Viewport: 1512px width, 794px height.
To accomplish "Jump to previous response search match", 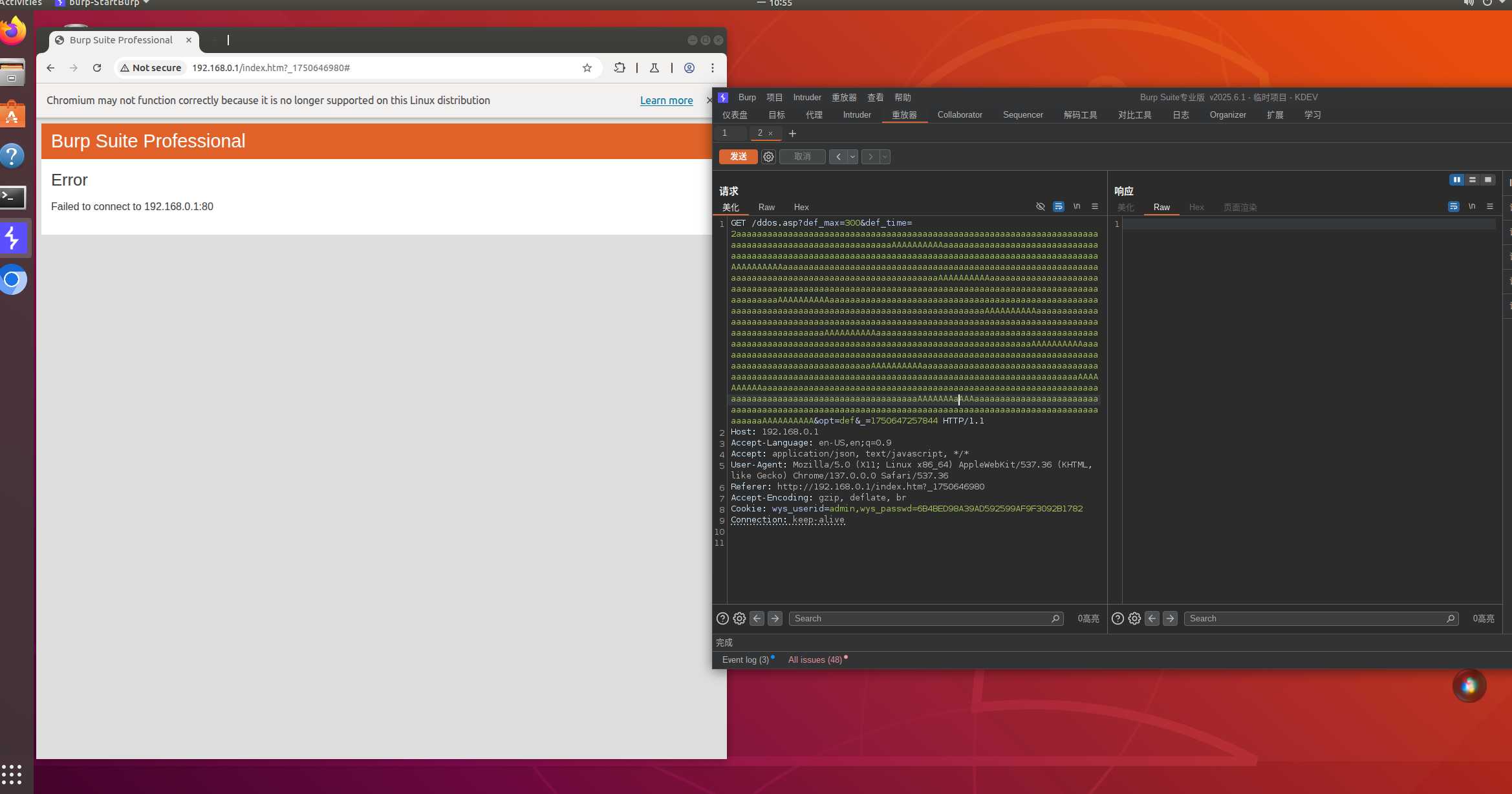I will 1152,619.
